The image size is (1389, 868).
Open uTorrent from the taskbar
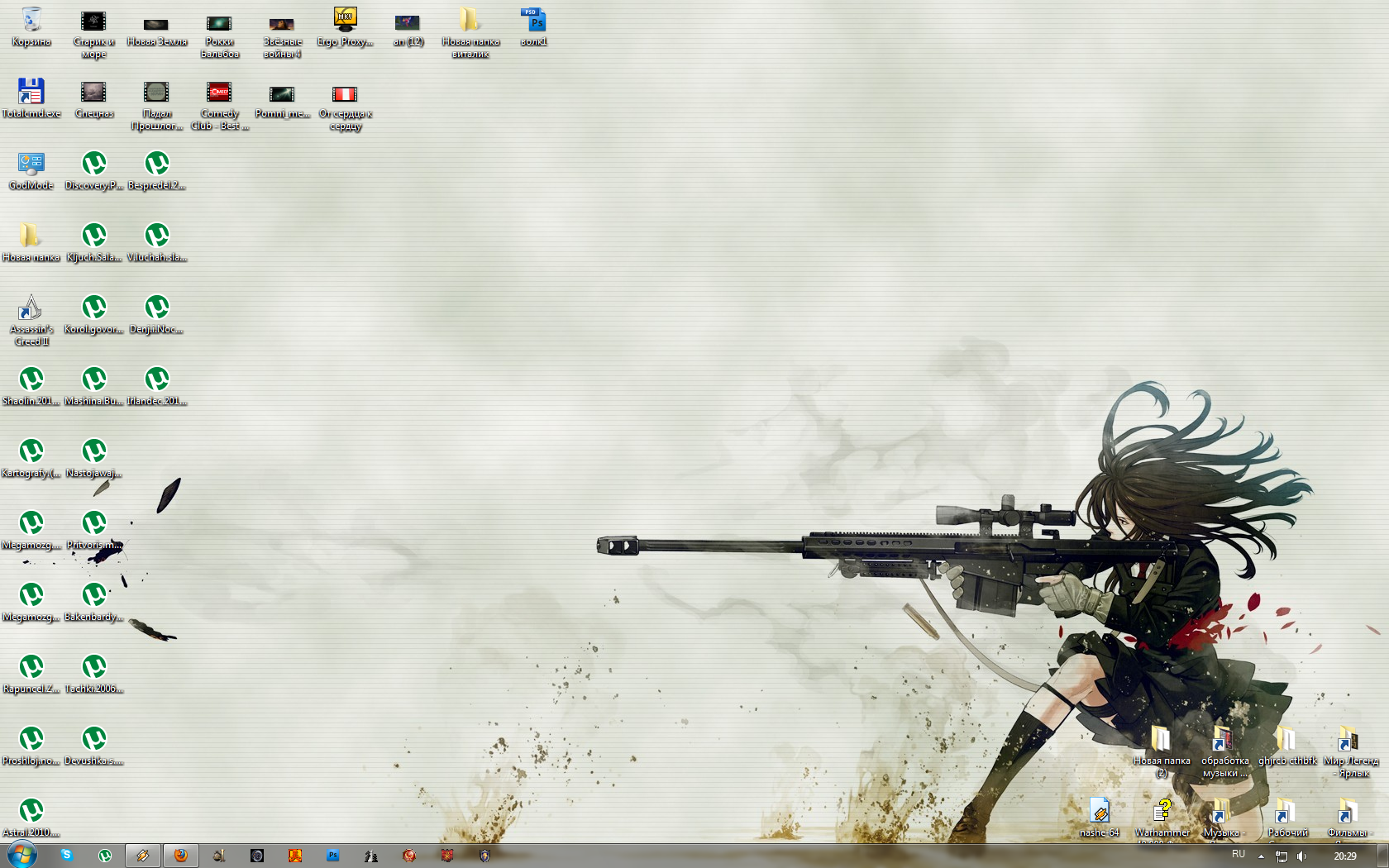click(x=105, y=856)
